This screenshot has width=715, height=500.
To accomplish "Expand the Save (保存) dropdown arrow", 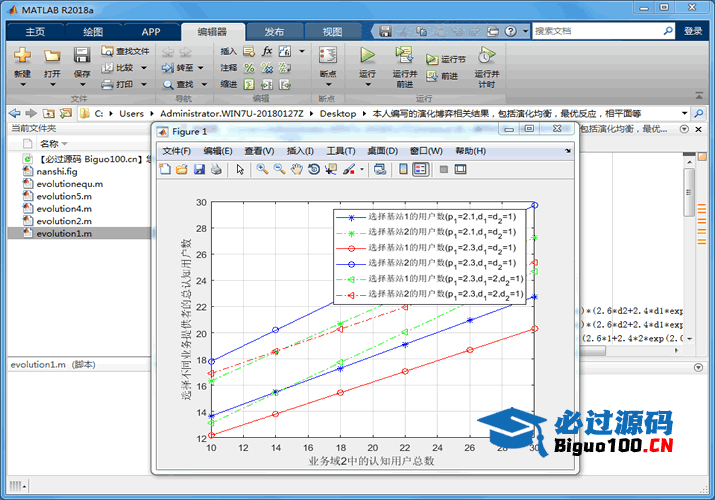I will [x=82, y=85].
